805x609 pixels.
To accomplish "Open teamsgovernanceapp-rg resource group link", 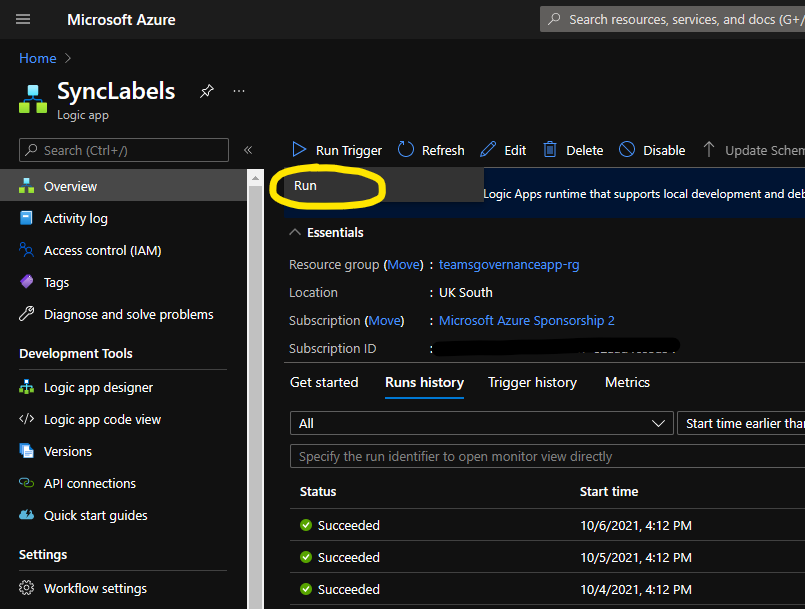I will (509, 265).
